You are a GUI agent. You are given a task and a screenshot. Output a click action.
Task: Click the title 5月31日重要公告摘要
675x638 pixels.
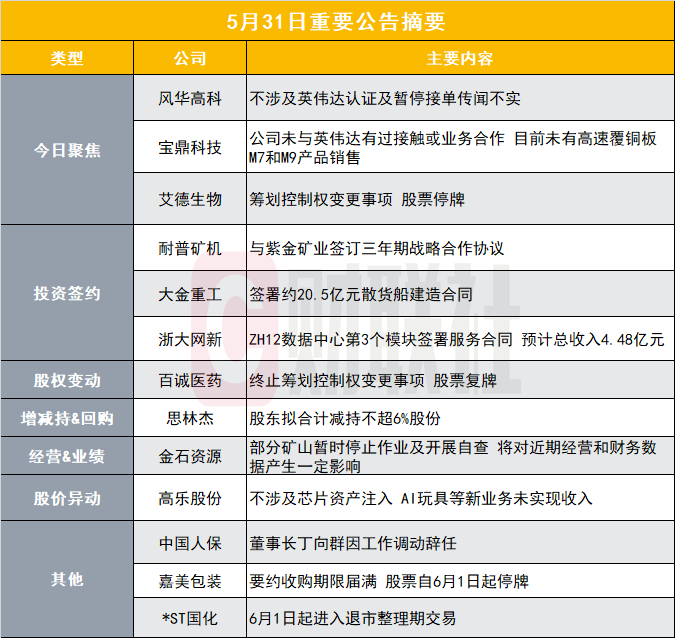pos(336,22)
